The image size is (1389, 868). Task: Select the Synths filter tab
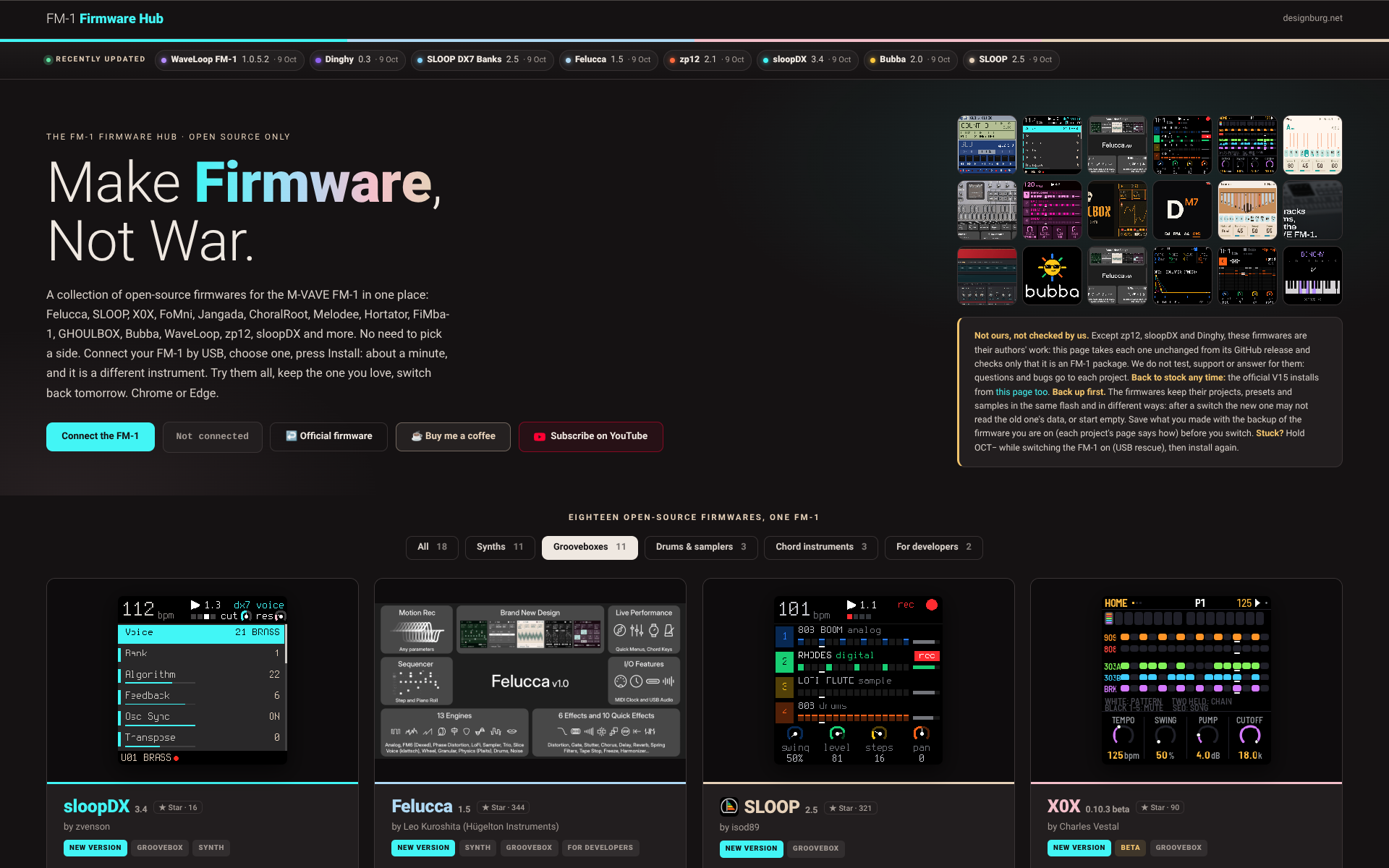[x=500, y=548]
